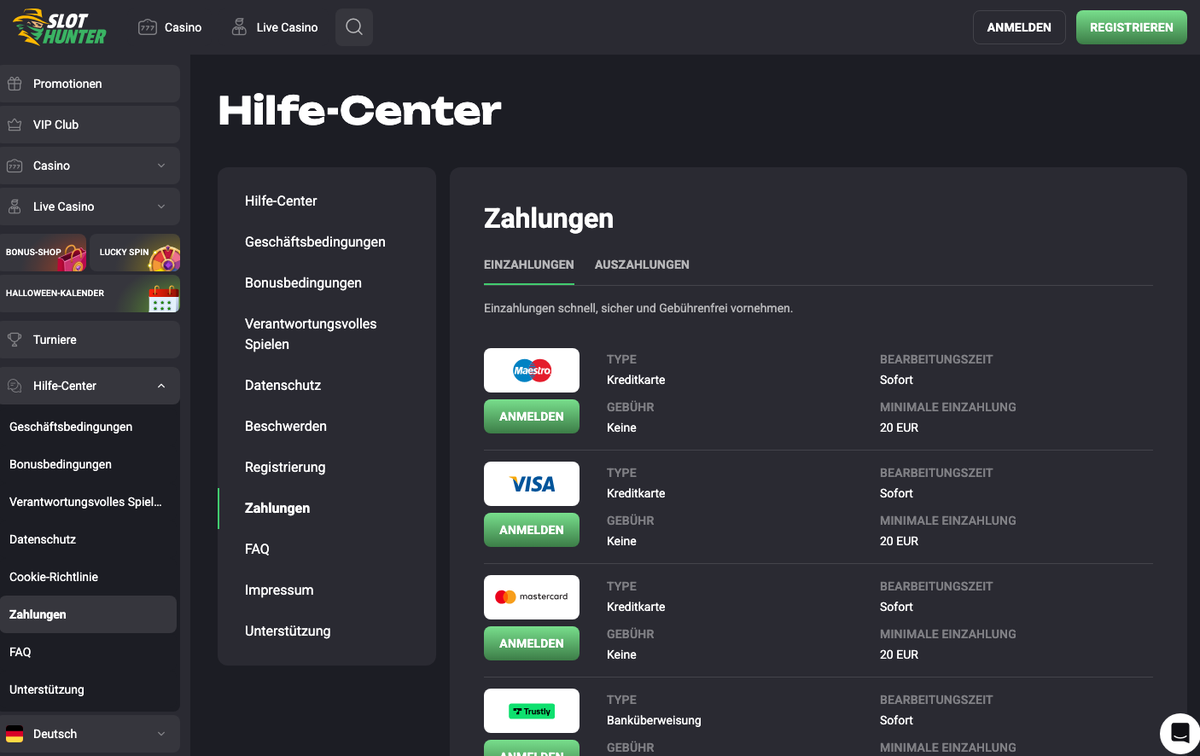
Task: Click the Zahlungen page heading
Action: pyautogui.click(x=549, y=218)
